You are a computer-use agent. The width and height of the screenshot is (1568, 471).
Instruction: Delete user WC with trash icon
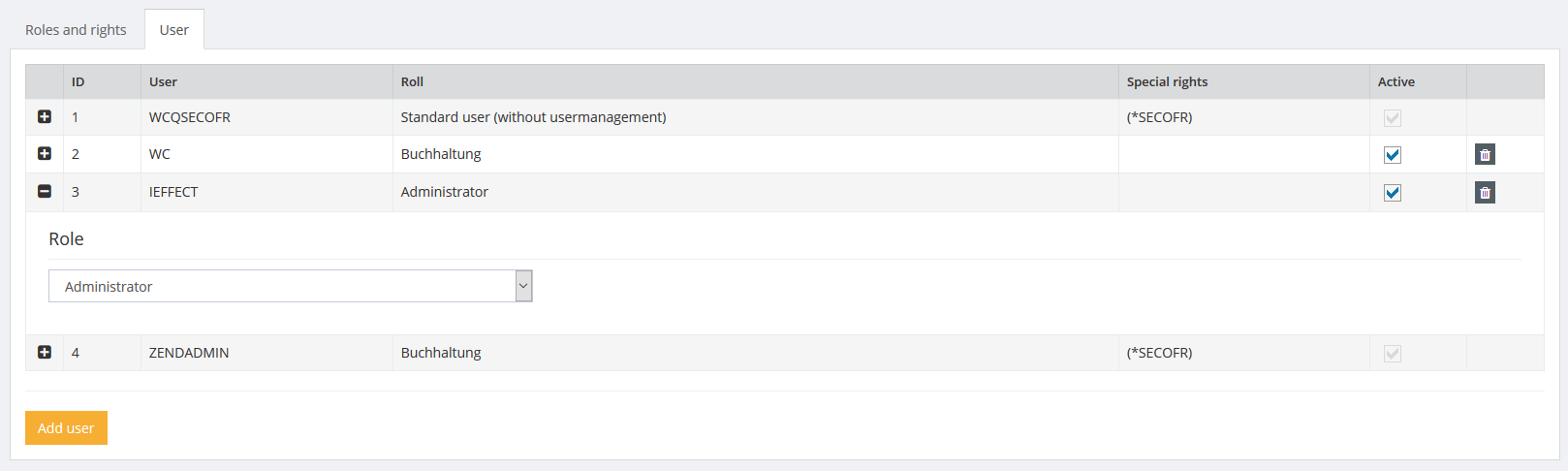point(1485,154)
